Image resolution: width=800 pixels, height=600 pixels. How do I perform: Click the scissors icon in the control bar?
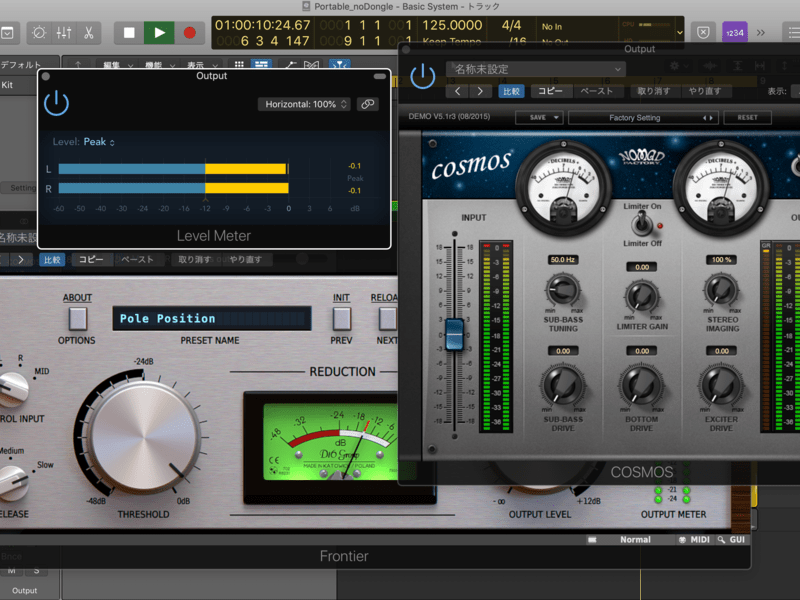(88, 32)
